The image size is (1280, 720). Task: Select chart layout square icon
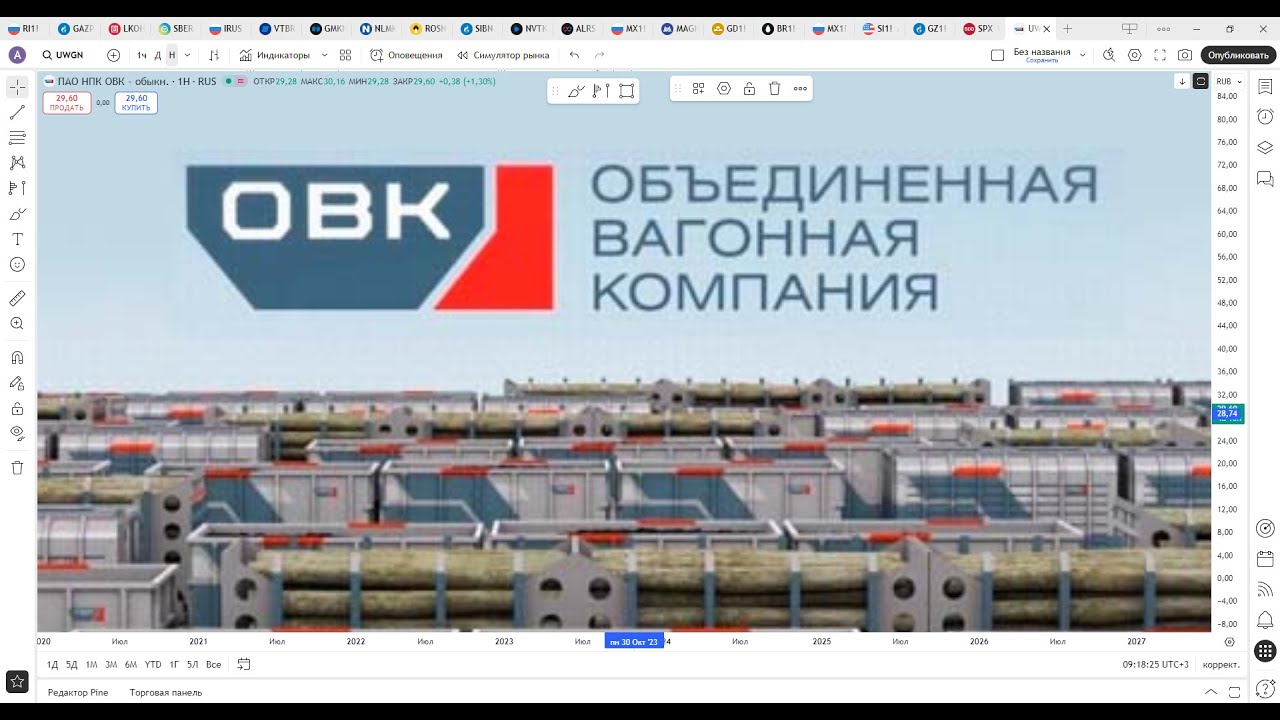[x=997, y=55]
